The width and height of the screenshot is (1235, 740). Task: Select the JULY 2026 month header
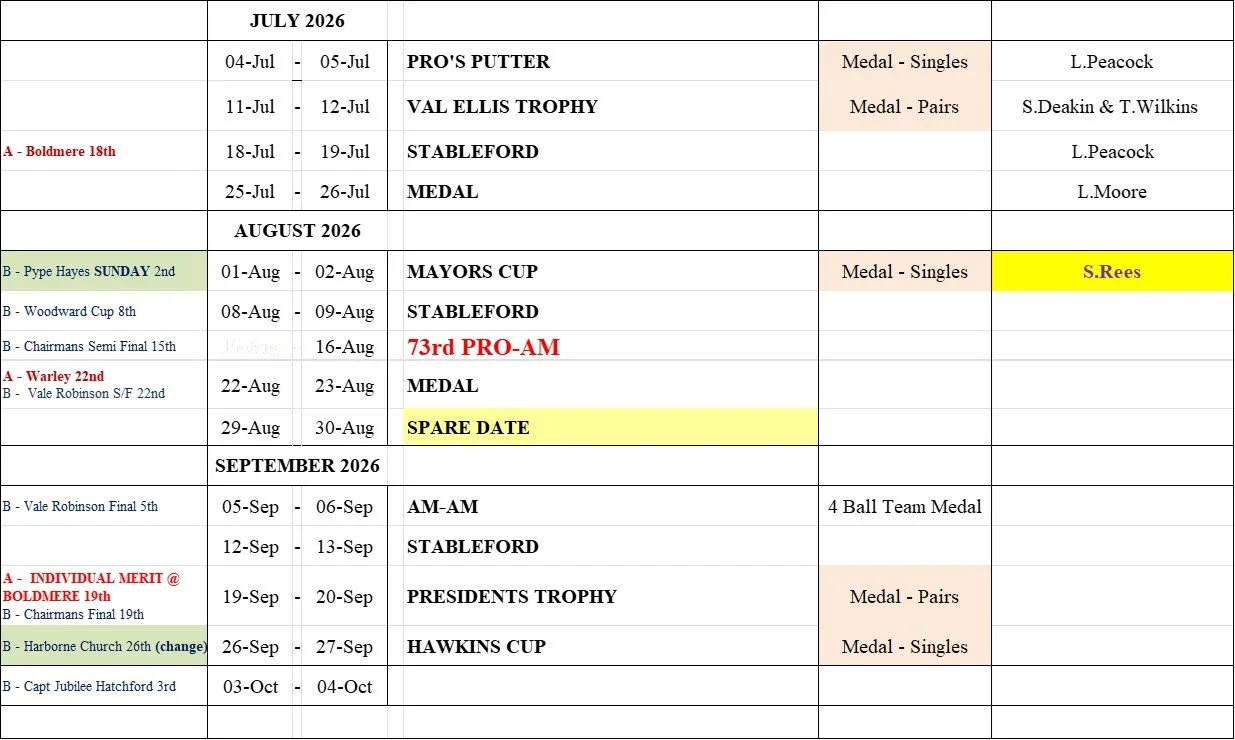pyautogui.click(x=297, y=21)
